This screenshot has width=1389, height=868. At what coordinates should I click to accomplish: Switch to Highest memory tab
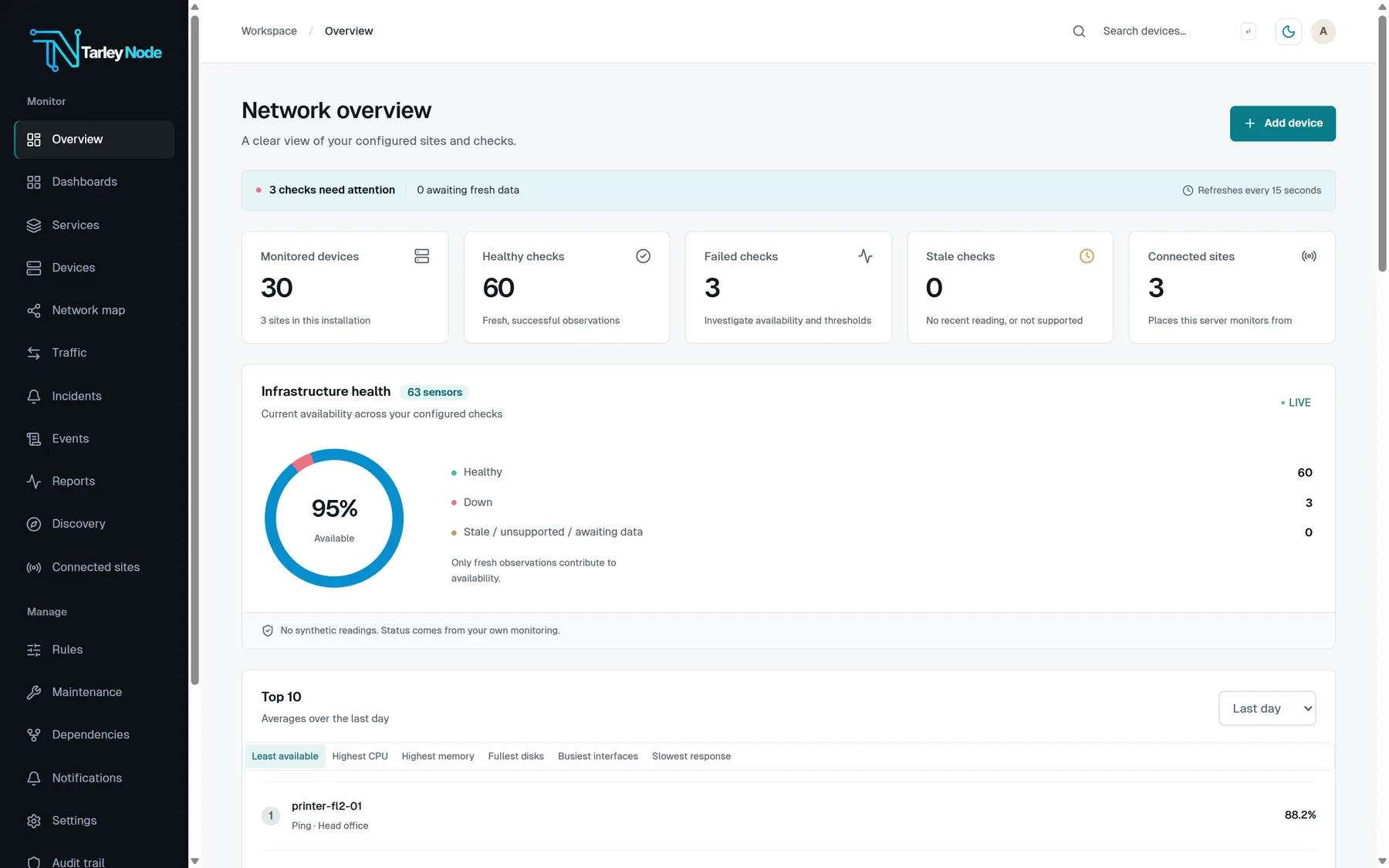pos(438,756)
